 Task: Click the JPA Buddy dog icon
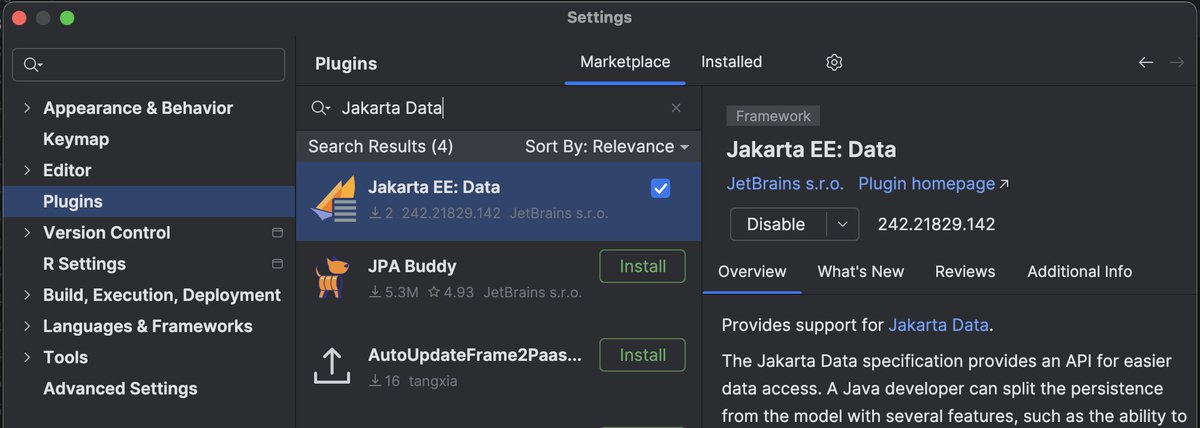(330, 278)
